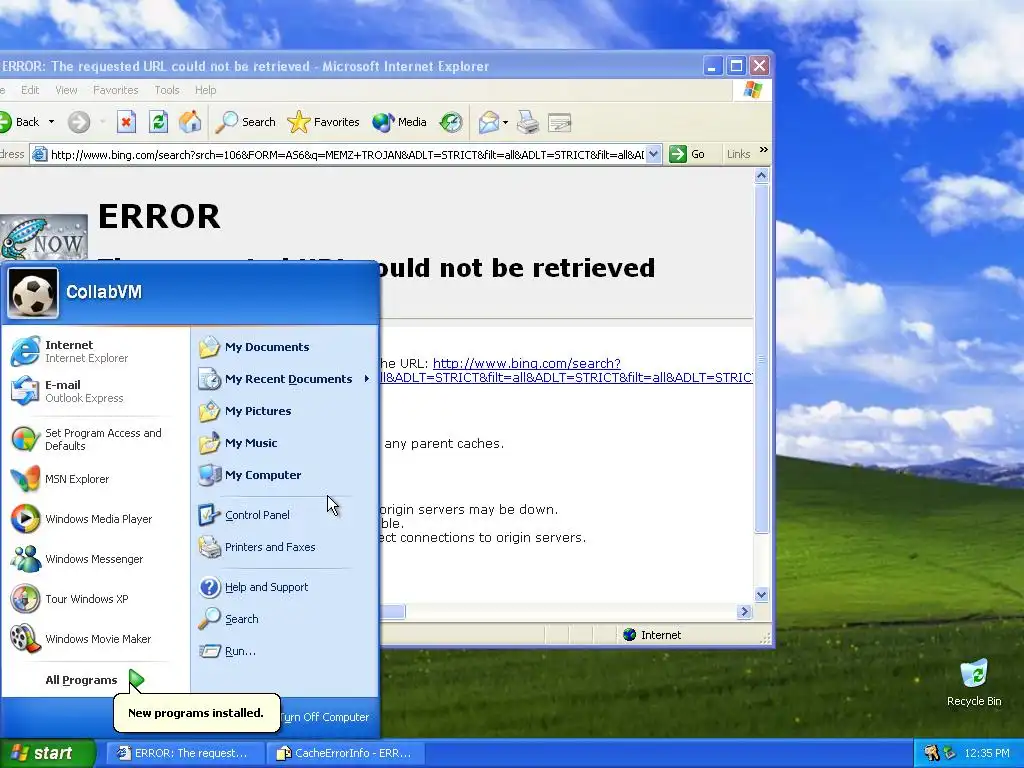The height and width of the screenshot is (768, 1024).
Task: Click the Internet zone status bar indicator
Action: click(652, 635)
